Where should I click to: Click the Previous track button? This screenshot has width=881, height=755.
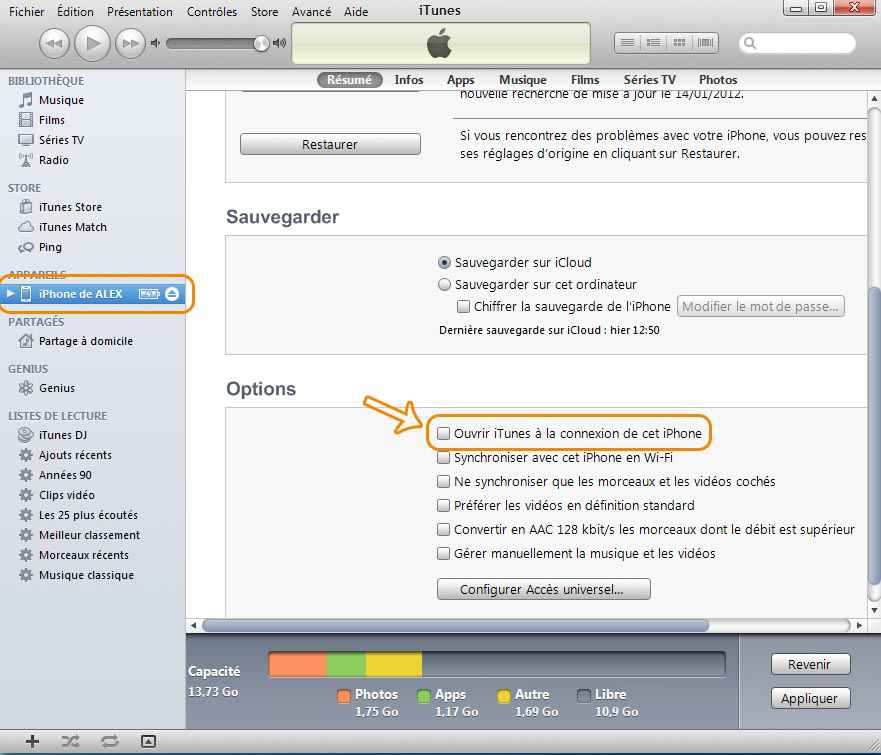54,43
